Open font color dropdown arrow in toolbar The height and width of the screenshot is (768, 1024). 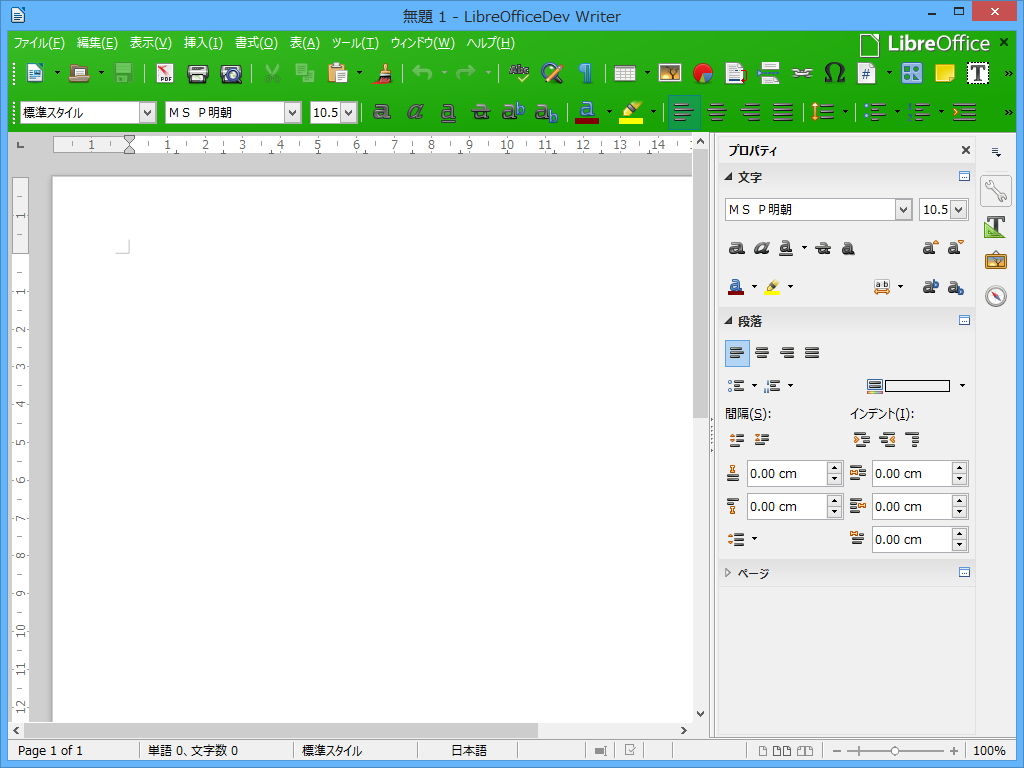609,112
